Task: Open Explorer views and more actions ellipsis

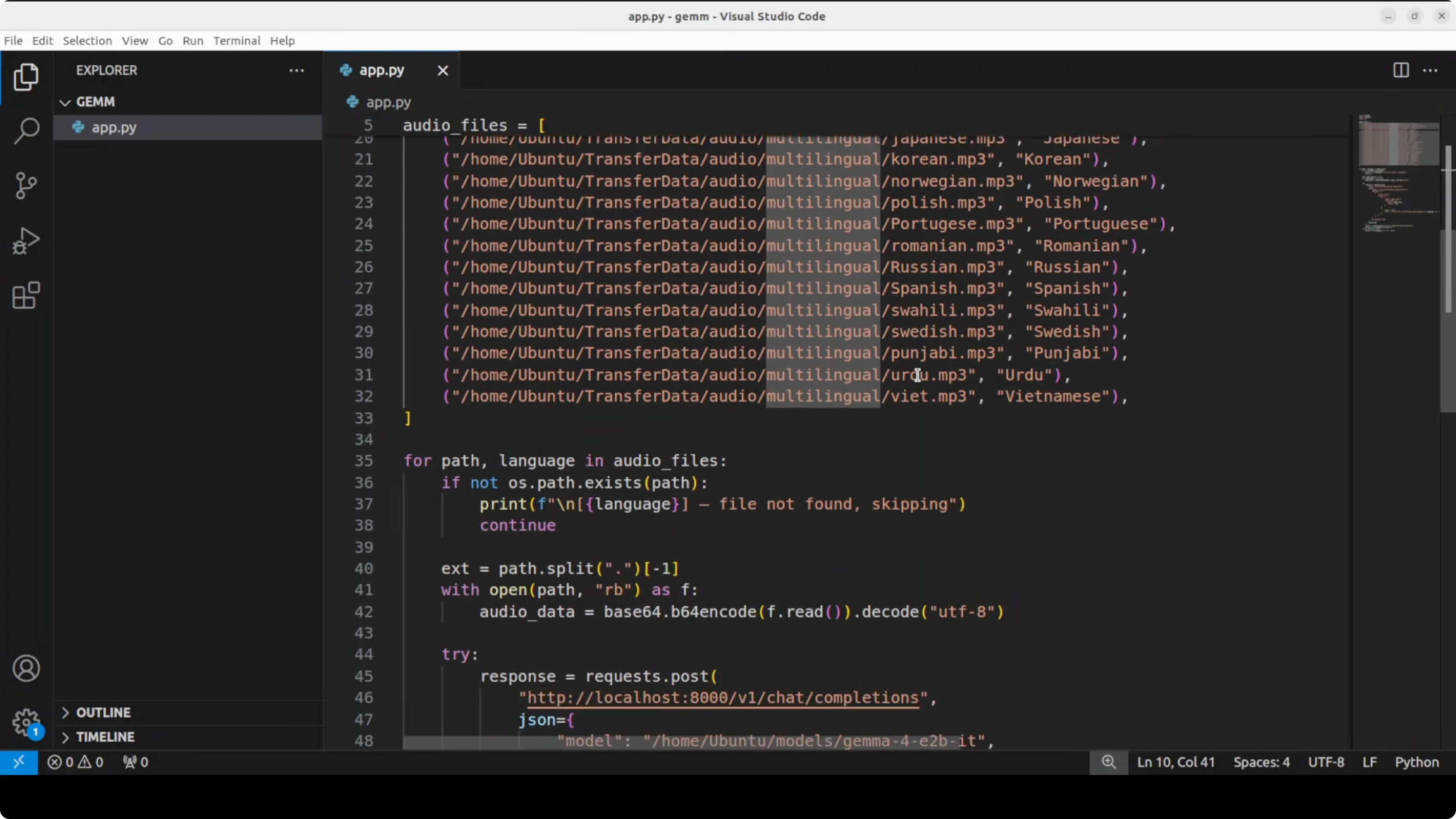Action: 297,71
